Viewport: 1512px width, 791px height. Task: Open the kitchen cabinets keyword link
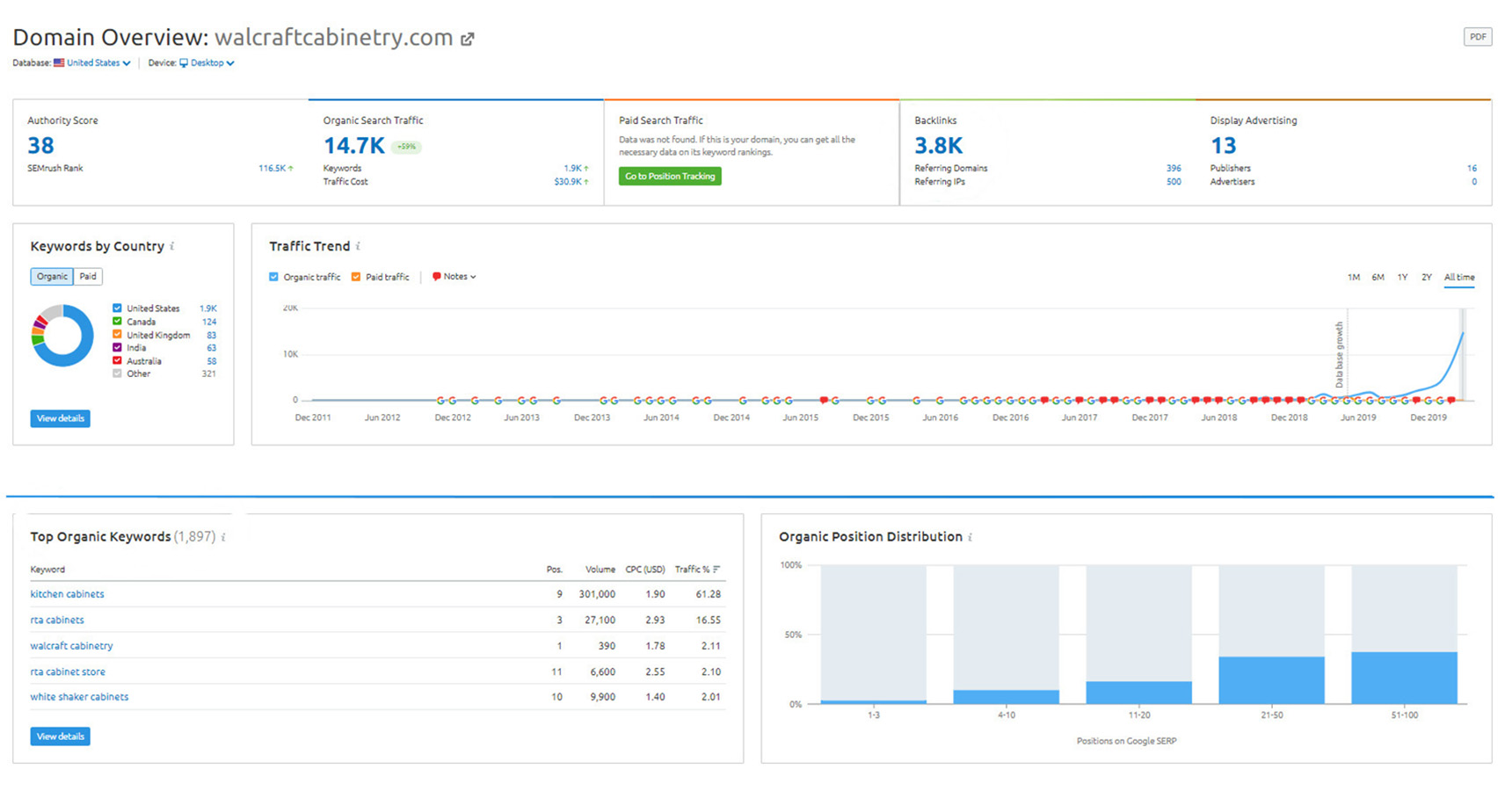(x=67, y=594)
